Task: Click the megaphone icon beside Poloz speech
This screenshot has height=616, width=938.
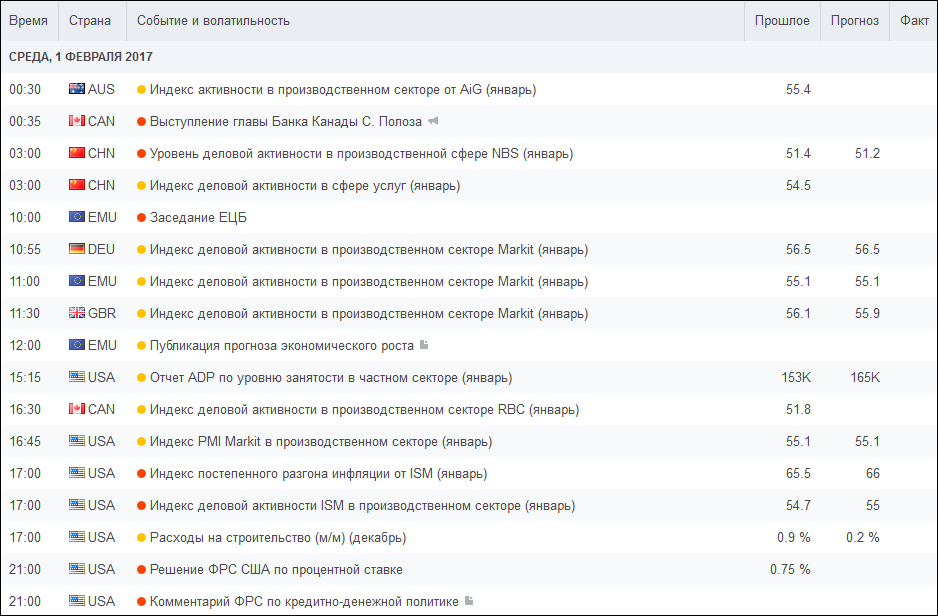Action: 434,121
